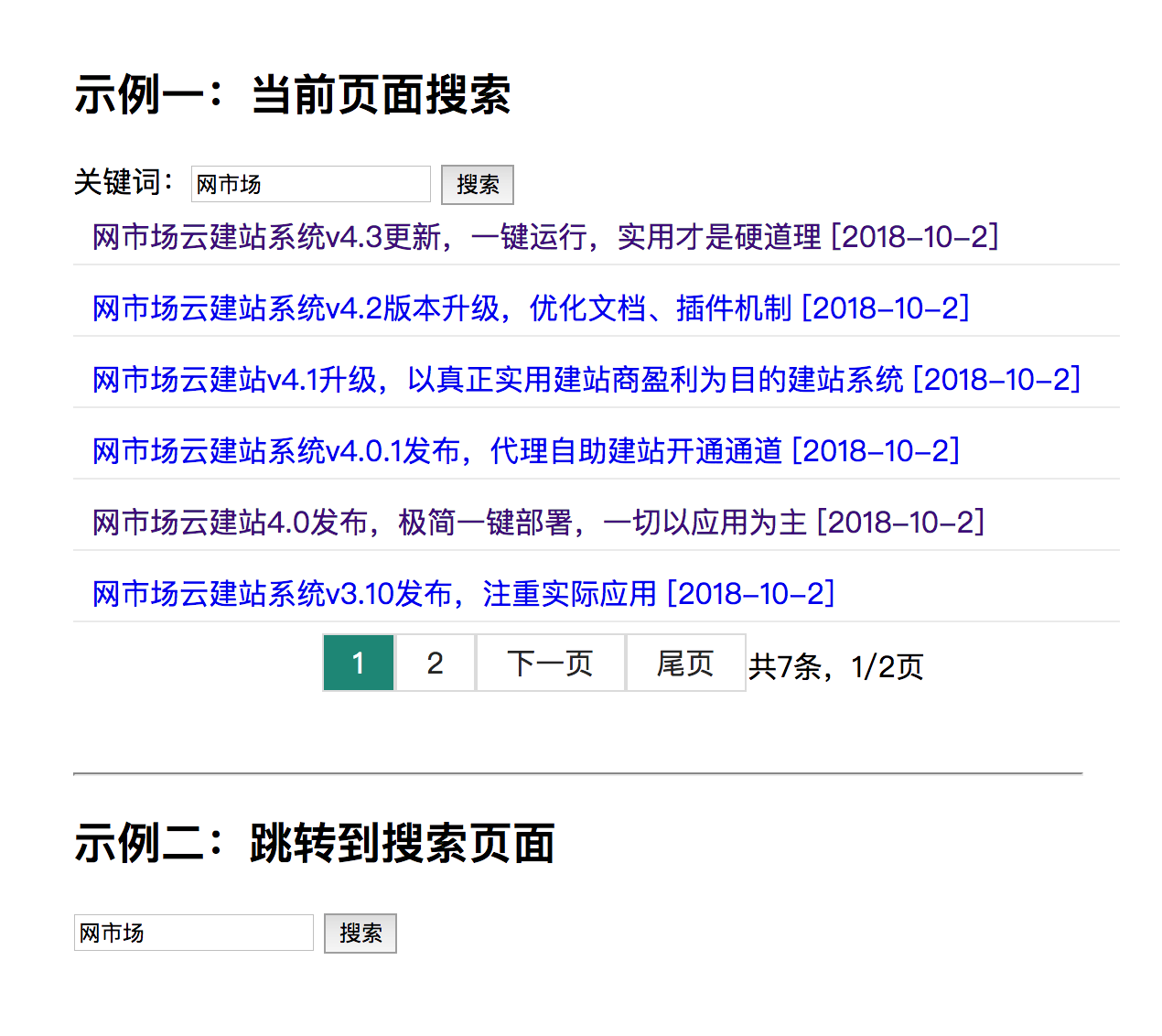Click the keyword input field containing 网市场
The height and width of the screenshot is (1036, 1162).
pyautogui.click(x=310, y=184)
